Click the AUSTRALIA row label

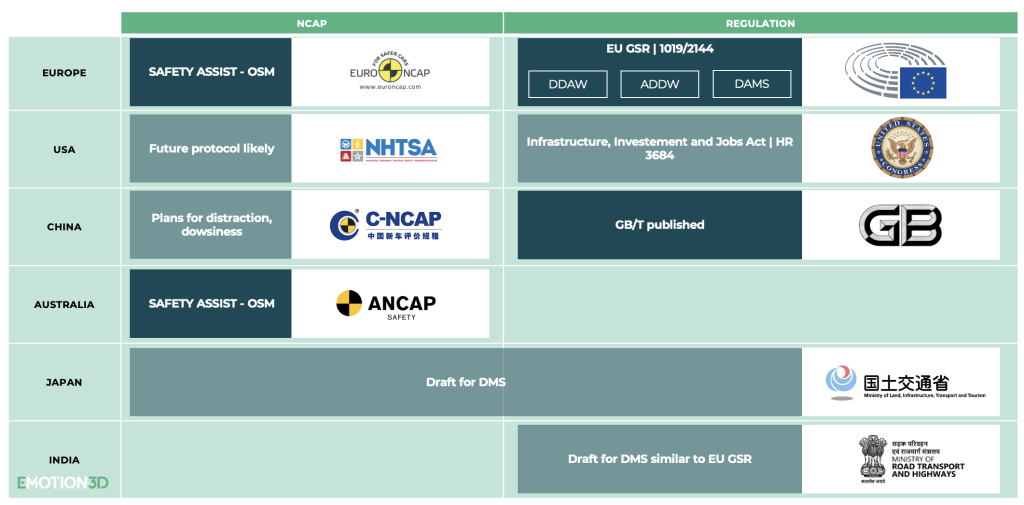coord(64,304)
